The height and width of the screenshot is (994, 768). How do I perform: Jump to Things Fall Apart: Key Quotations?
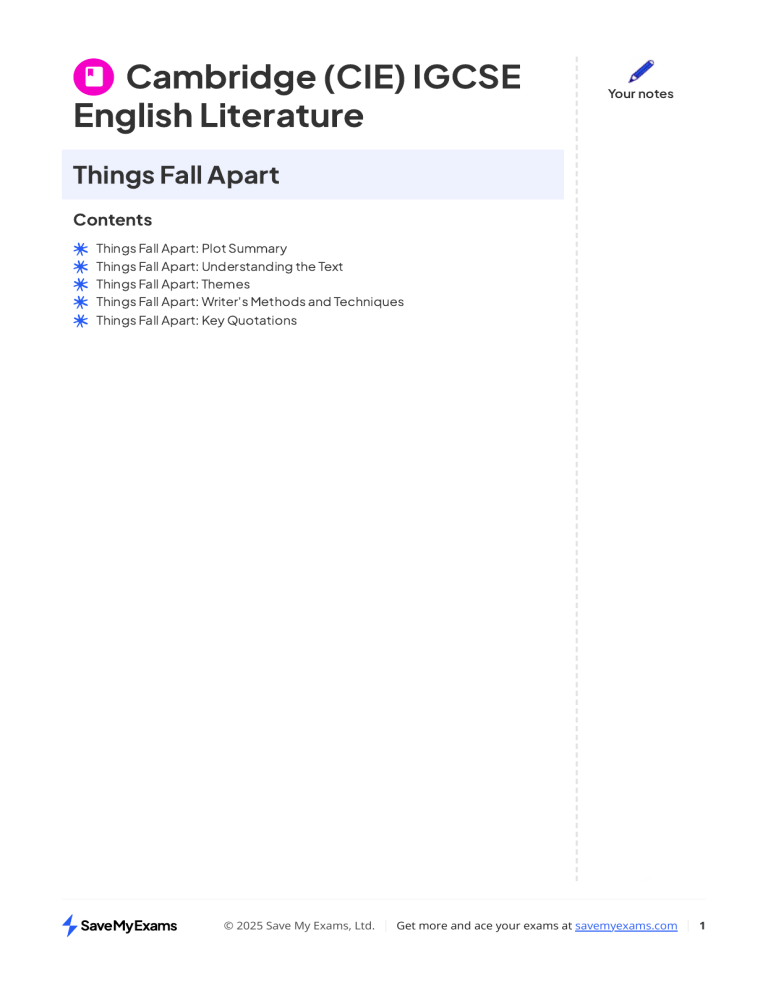(x=197, y=321)
